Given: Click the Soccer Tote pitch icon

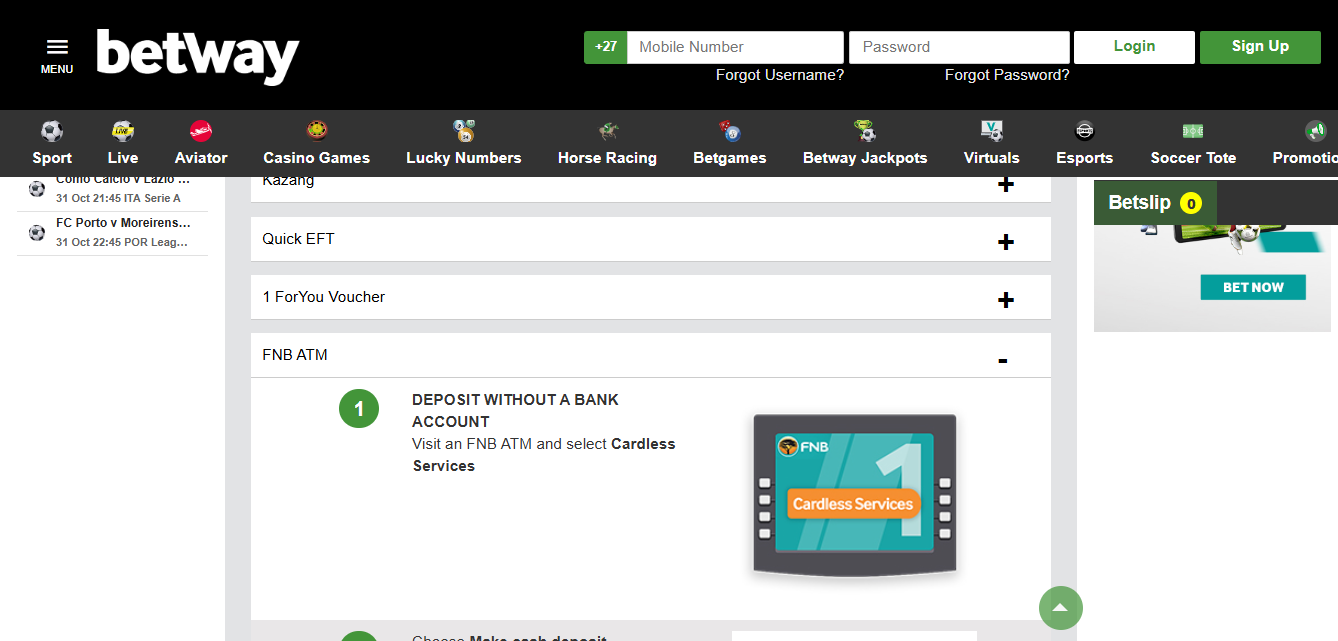Looking at the screenshot, I should click(1192, 130).
